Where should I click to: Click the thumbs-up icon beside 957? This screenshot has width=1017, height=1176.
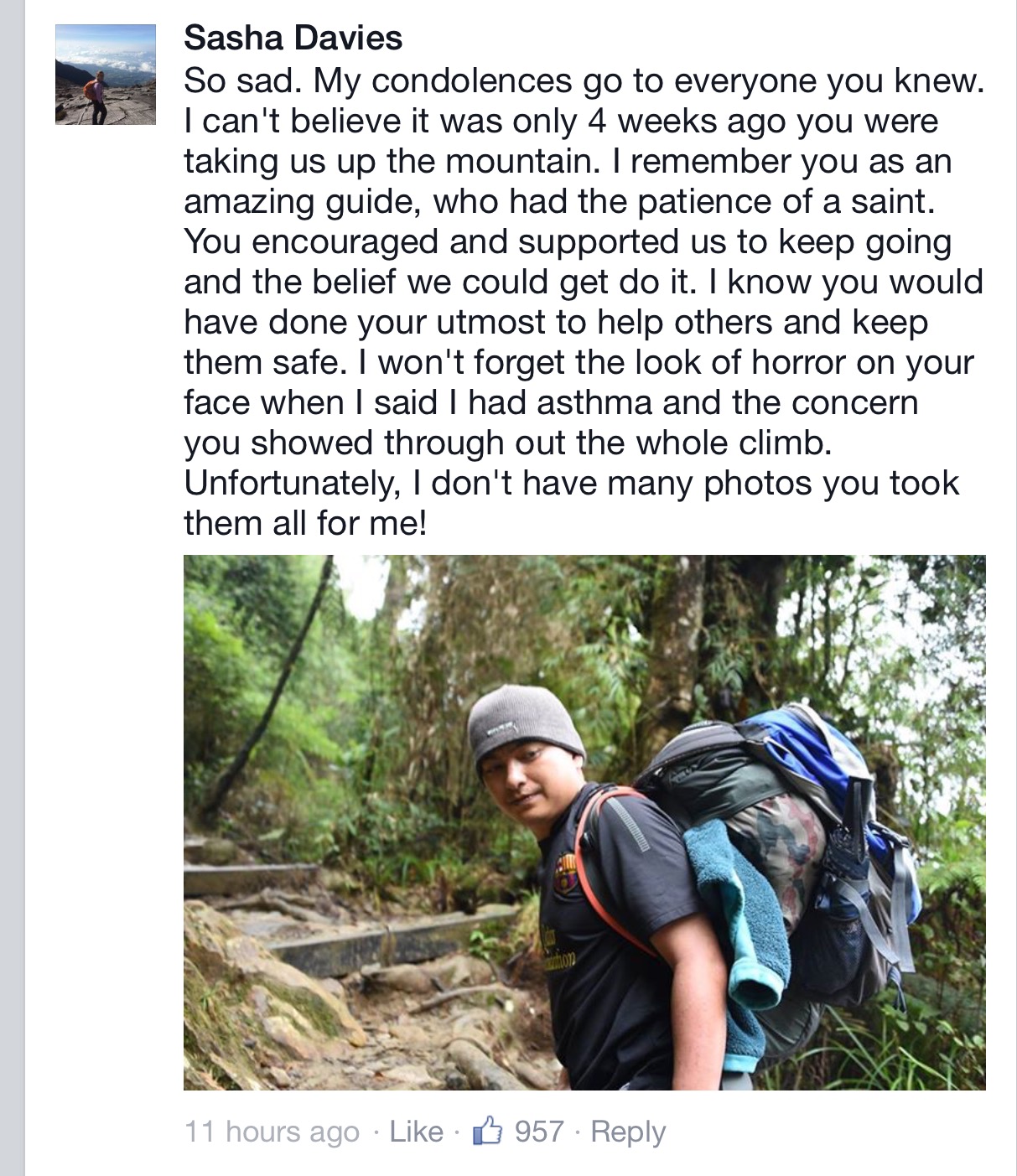(x=487, y=1132)
